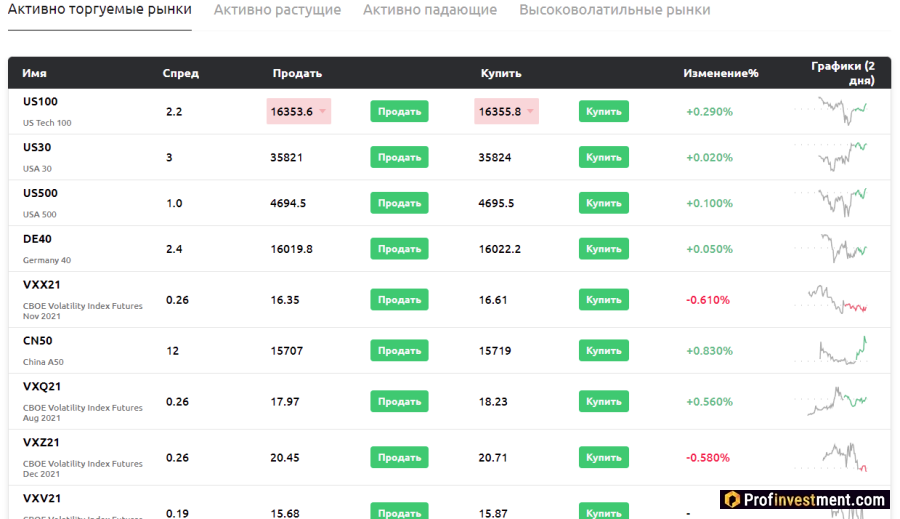Click the US30 buy price 35824
Viewport: 900px width, 519px height.
pos(495,157)
